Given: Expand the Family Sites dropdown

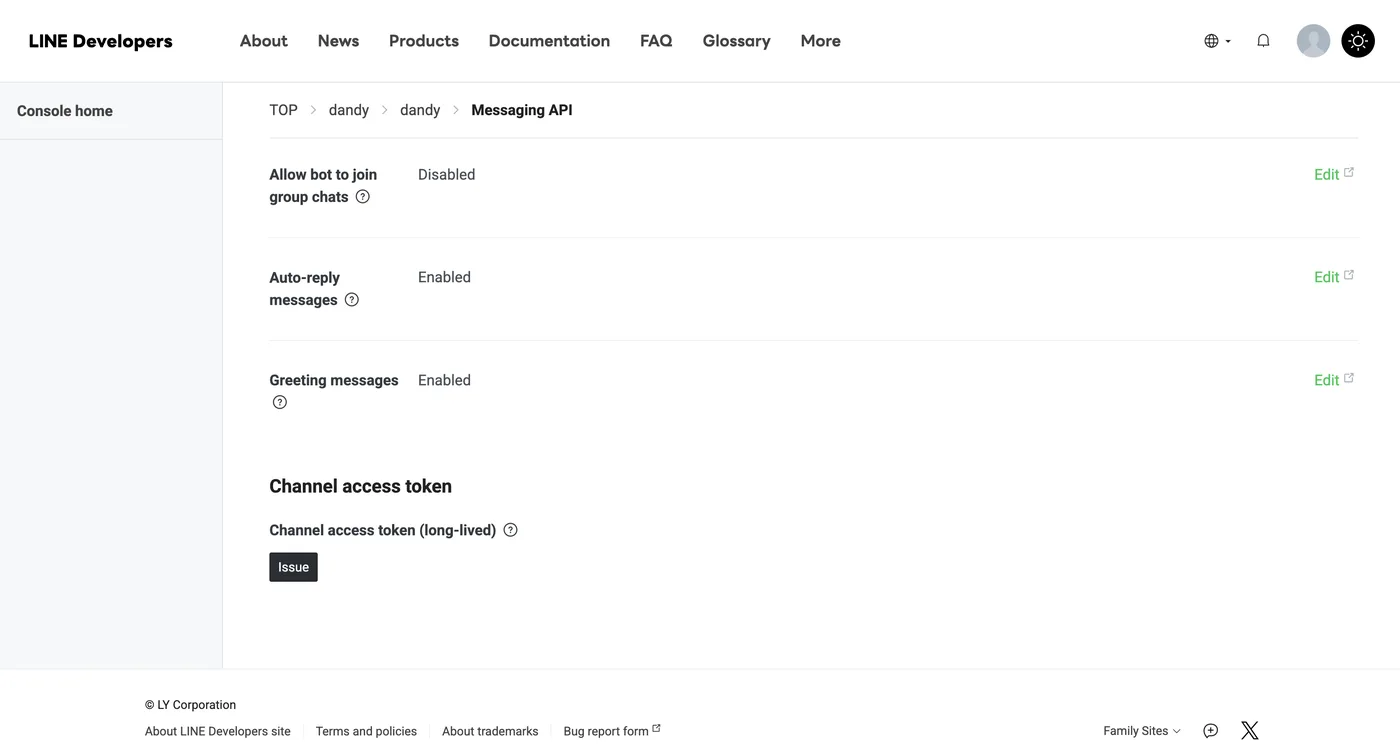Looking at the screenshot, I should (x=1142, y=731).
